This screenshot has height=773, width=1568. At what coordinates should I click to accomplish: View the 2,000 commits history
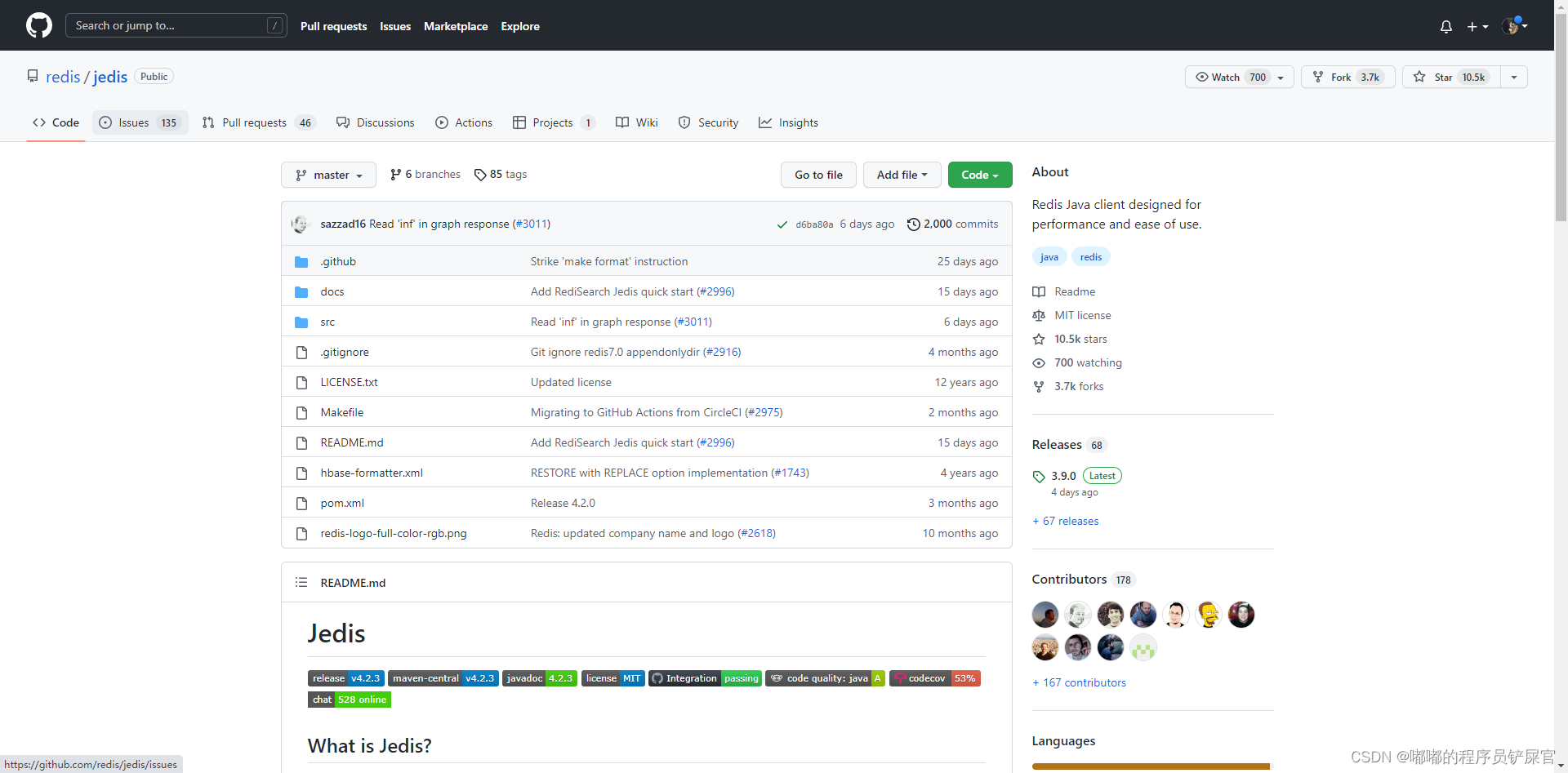953,224
